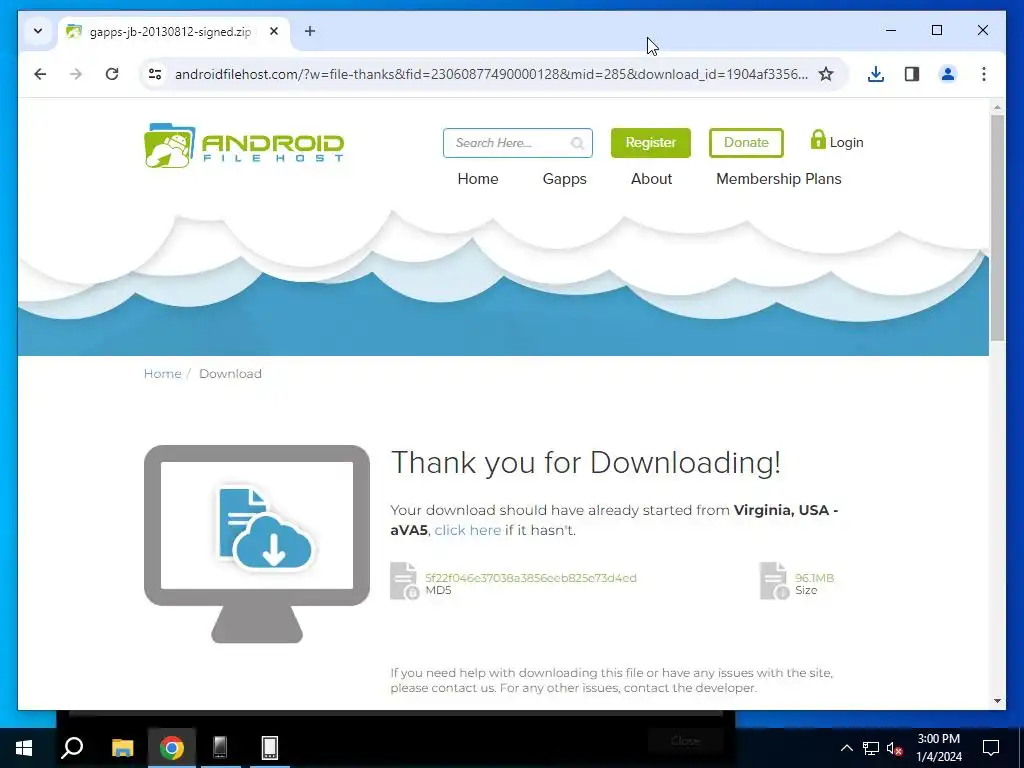
Task: Open Windows taskbar search
Action: (x=72, y=748)
